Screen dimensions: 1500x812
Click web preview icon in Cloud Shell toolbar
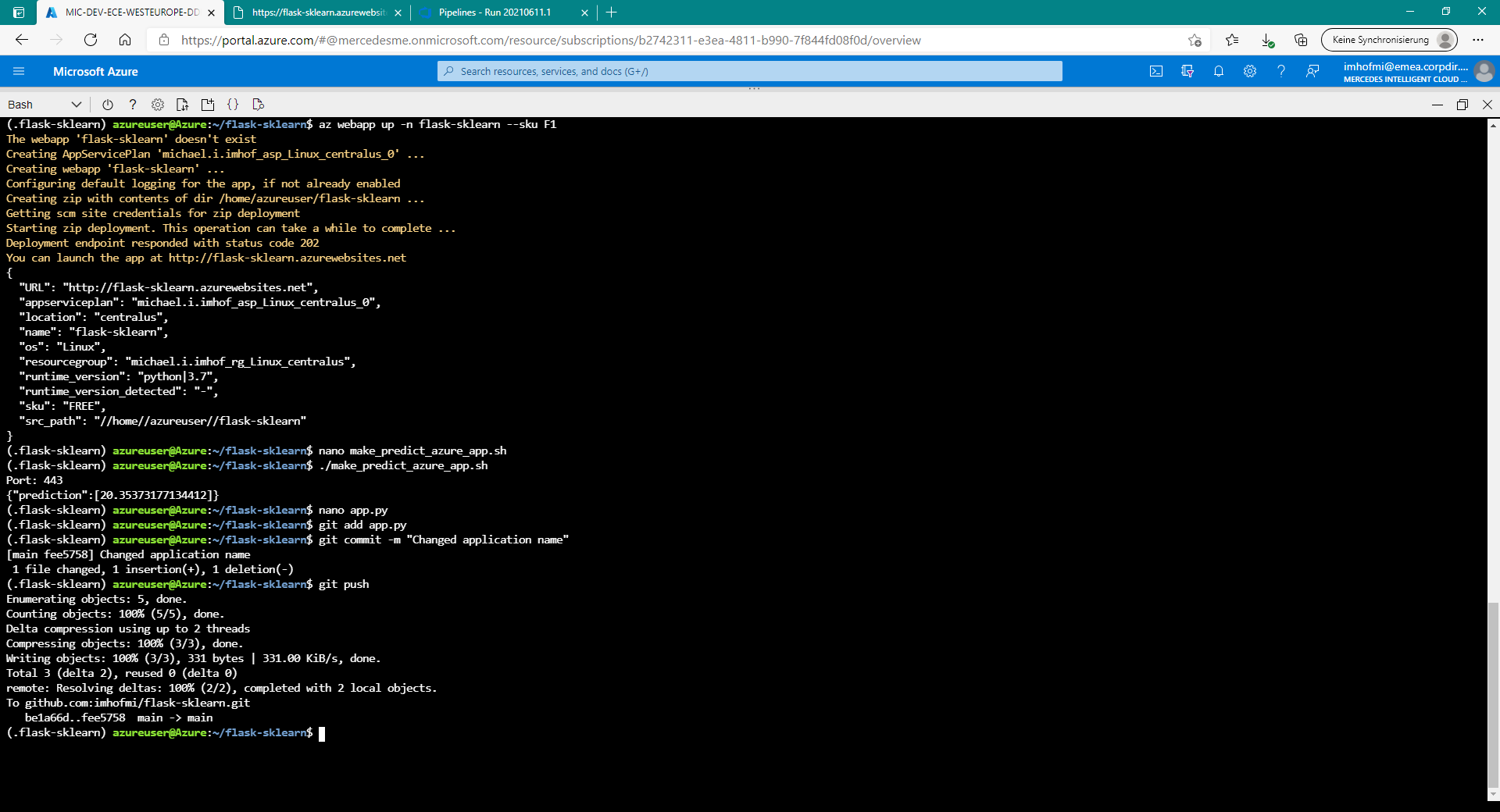coord(259,105)
